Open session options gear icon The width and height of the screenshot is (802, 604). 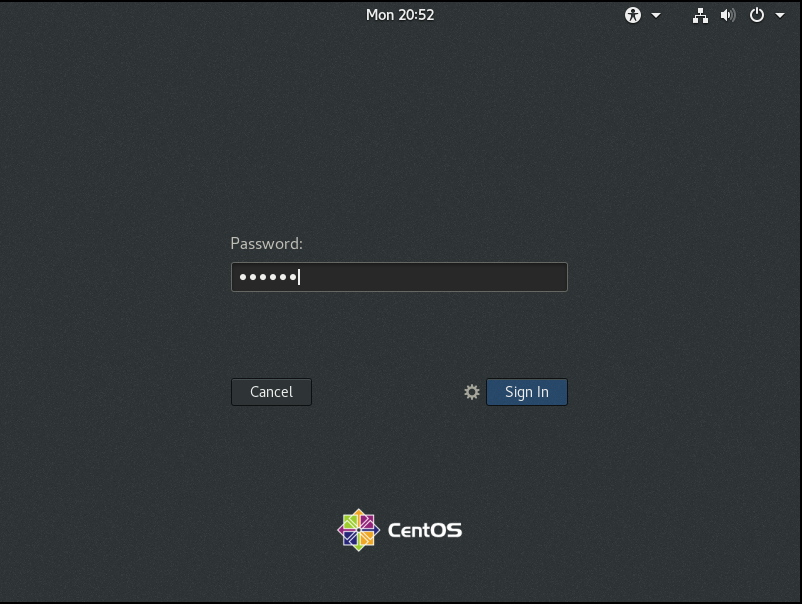472,392
